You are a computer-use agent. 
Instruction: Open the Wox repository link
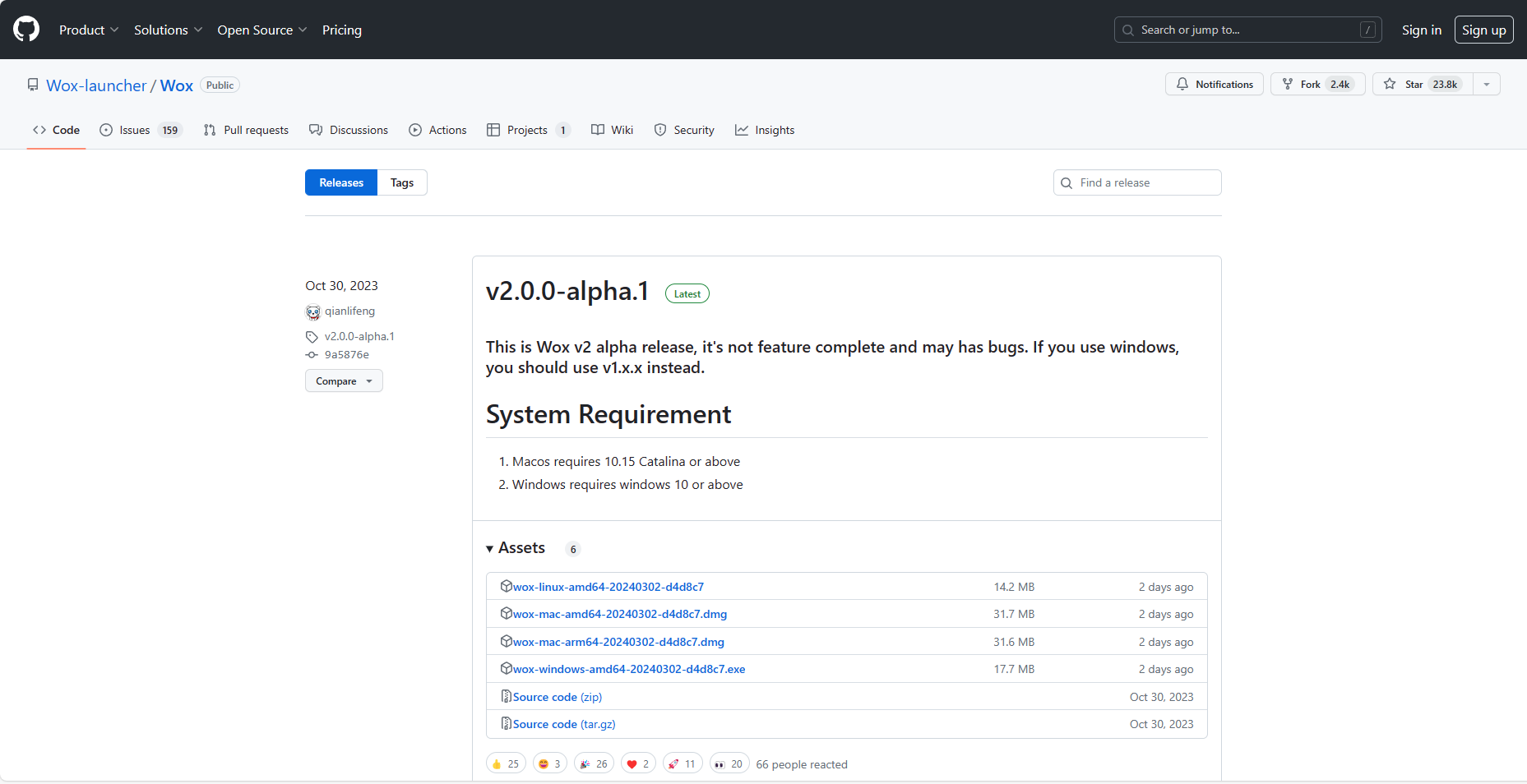coord(177,85)
